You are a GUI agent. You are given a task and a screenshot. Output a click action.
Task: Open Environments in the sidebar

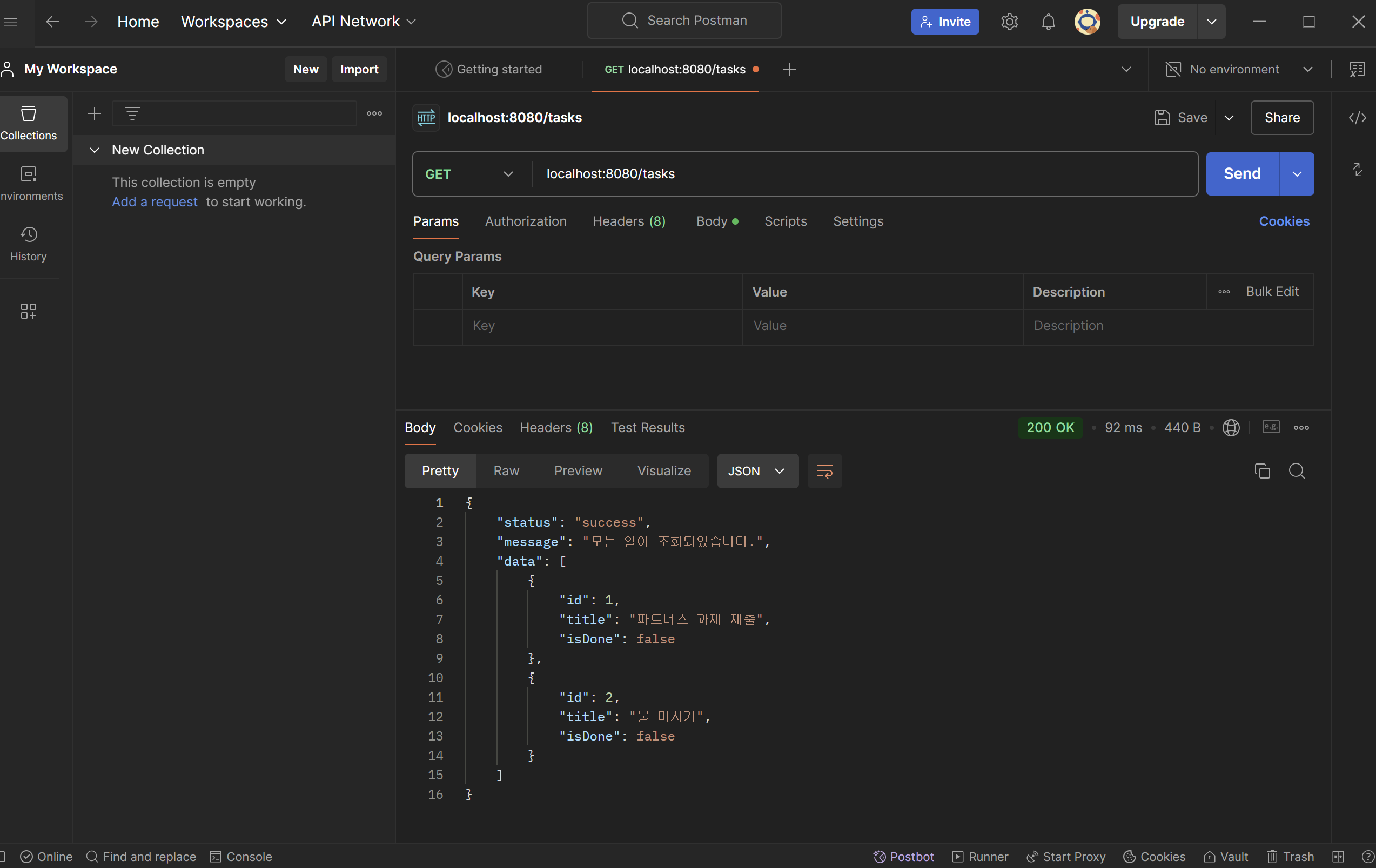(x=29, y=183)
